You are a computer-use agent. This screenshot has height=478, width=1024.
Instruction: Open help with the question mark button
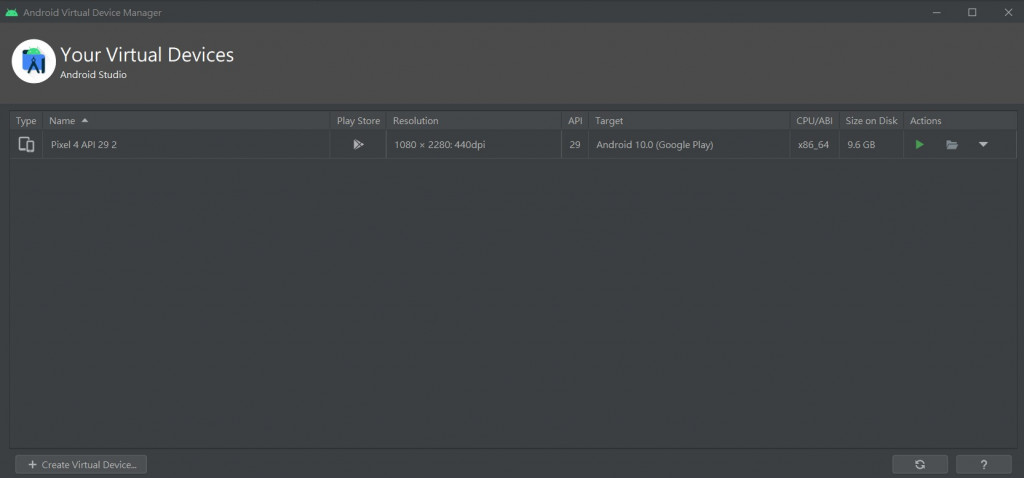tap(984, 464)
